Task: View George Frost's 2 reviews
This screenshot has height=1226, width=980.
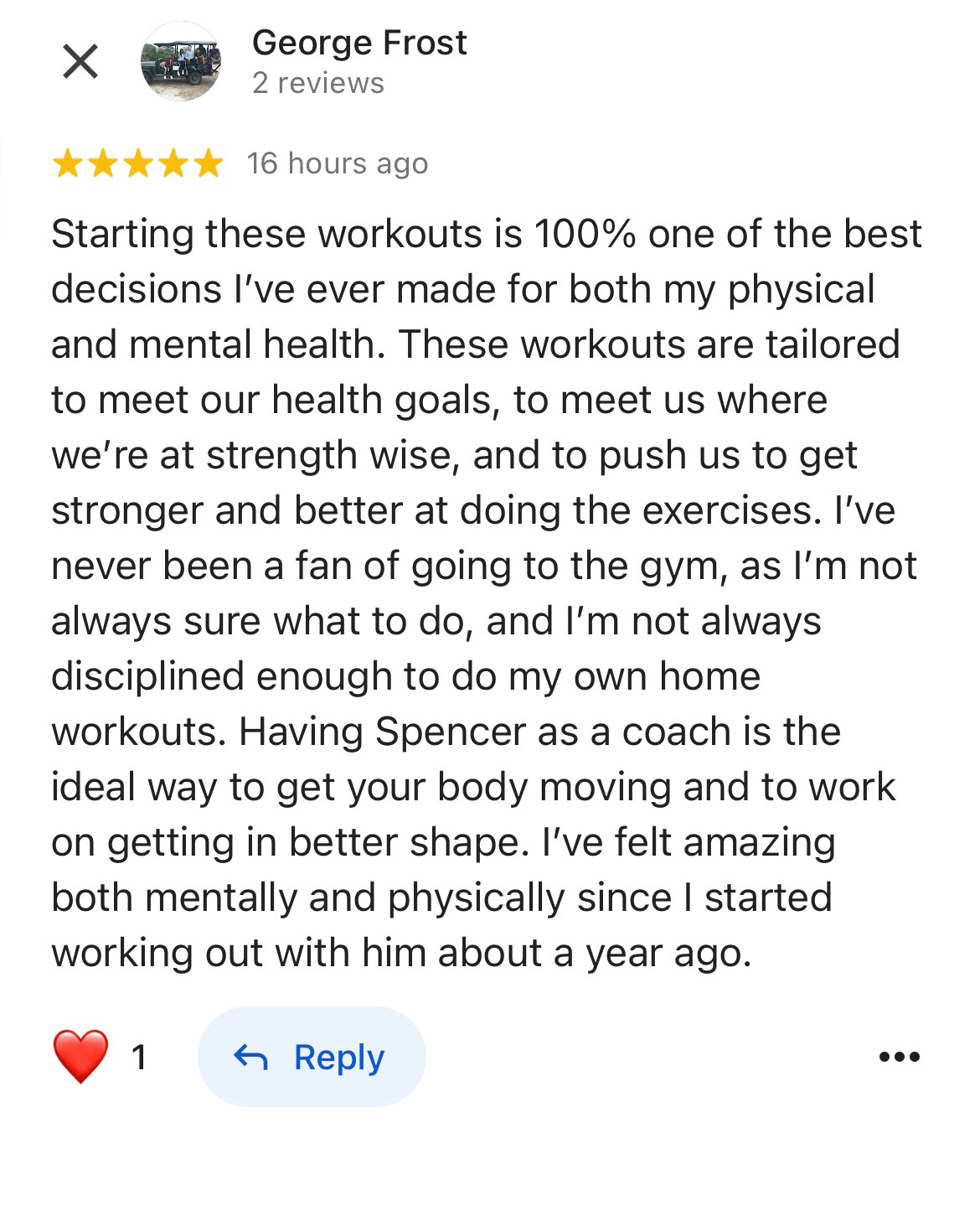Action: click(x=318, y=83)
